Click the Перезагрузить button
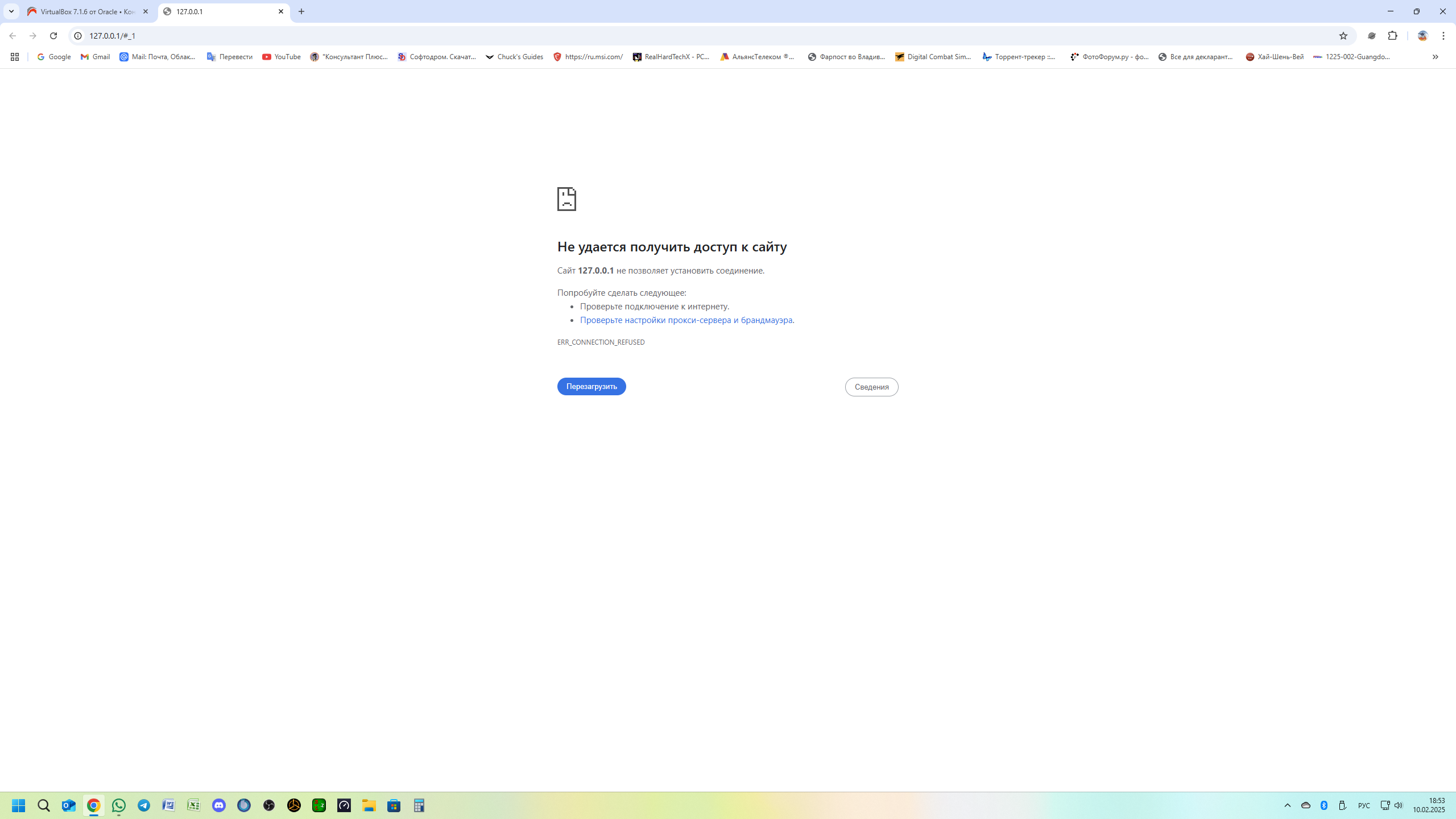The height and width of the screenshot is (819, 1456). [591, 387]
